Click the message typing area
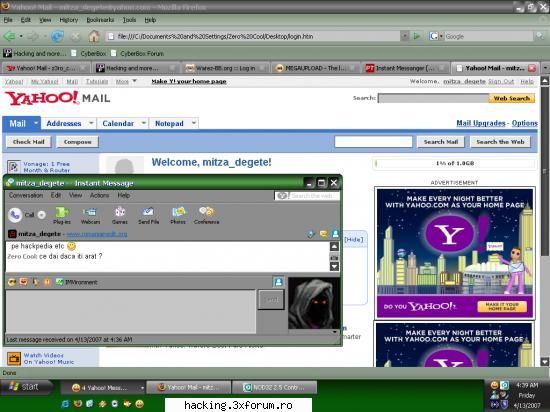Screen dimensions: 550x412 [131, 311]
